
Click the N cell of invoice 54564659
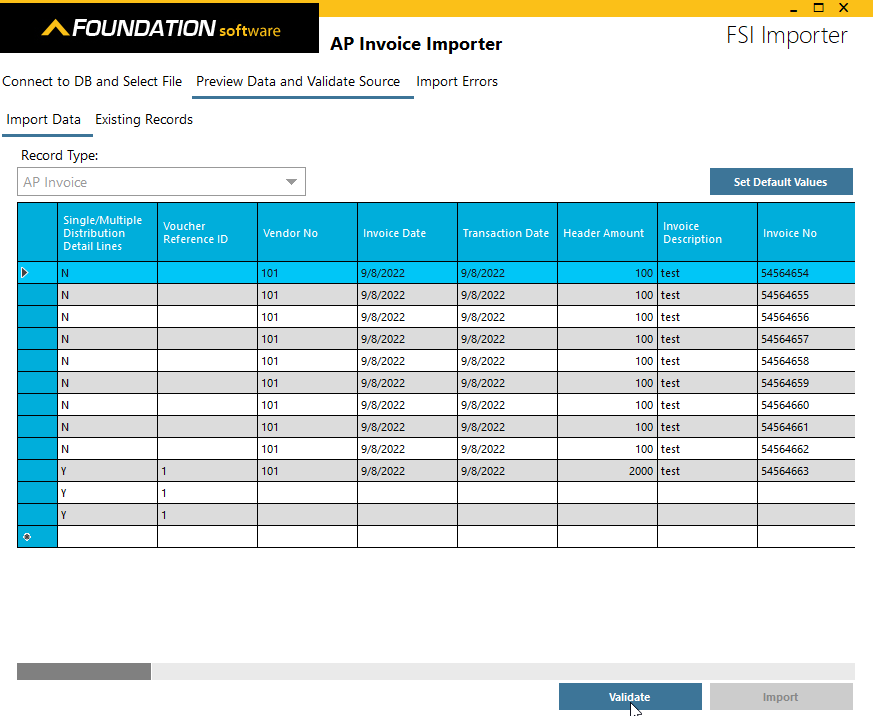(x=107, y=383)
